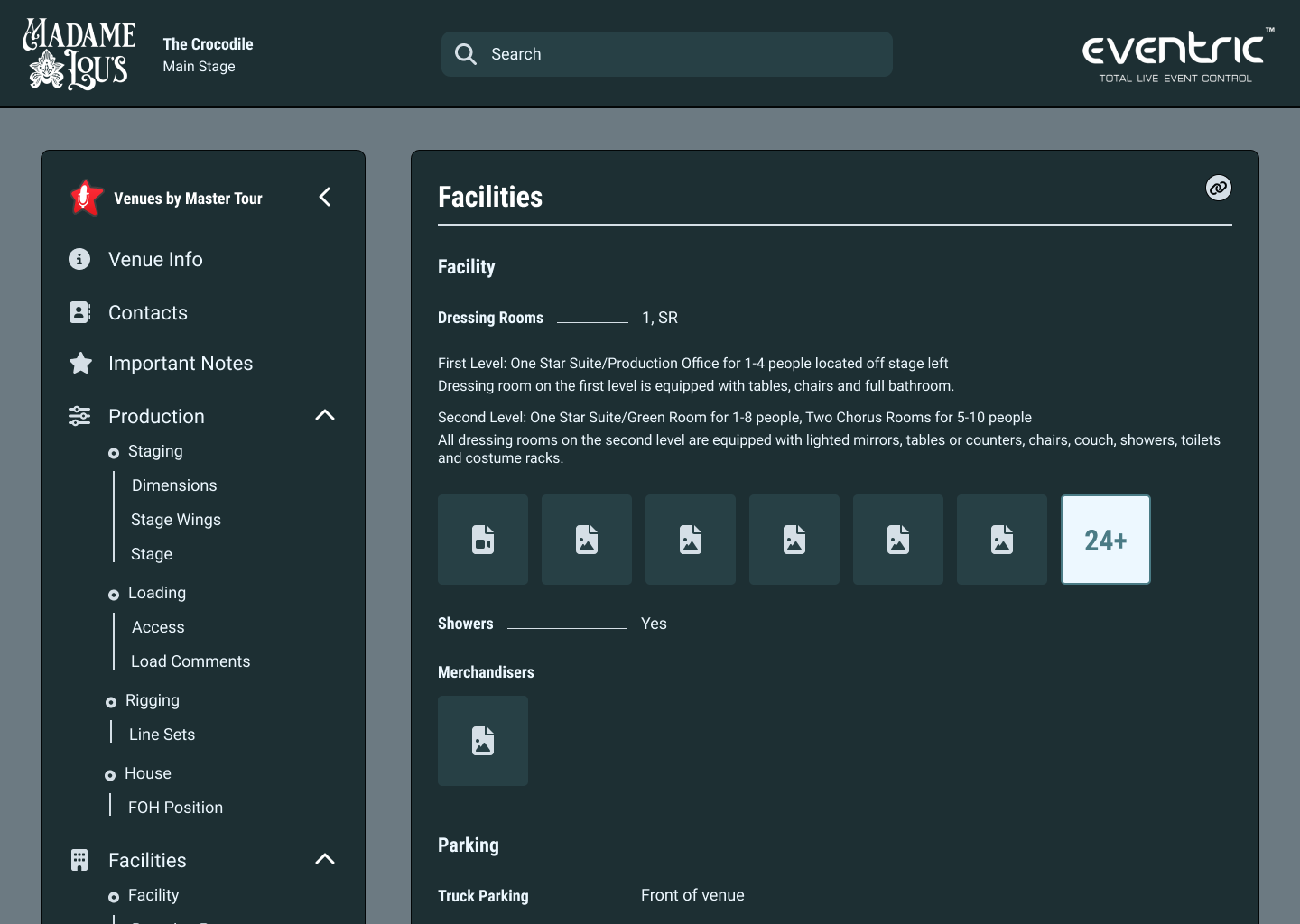
Task: Open Contacts section
Action: 148,312
